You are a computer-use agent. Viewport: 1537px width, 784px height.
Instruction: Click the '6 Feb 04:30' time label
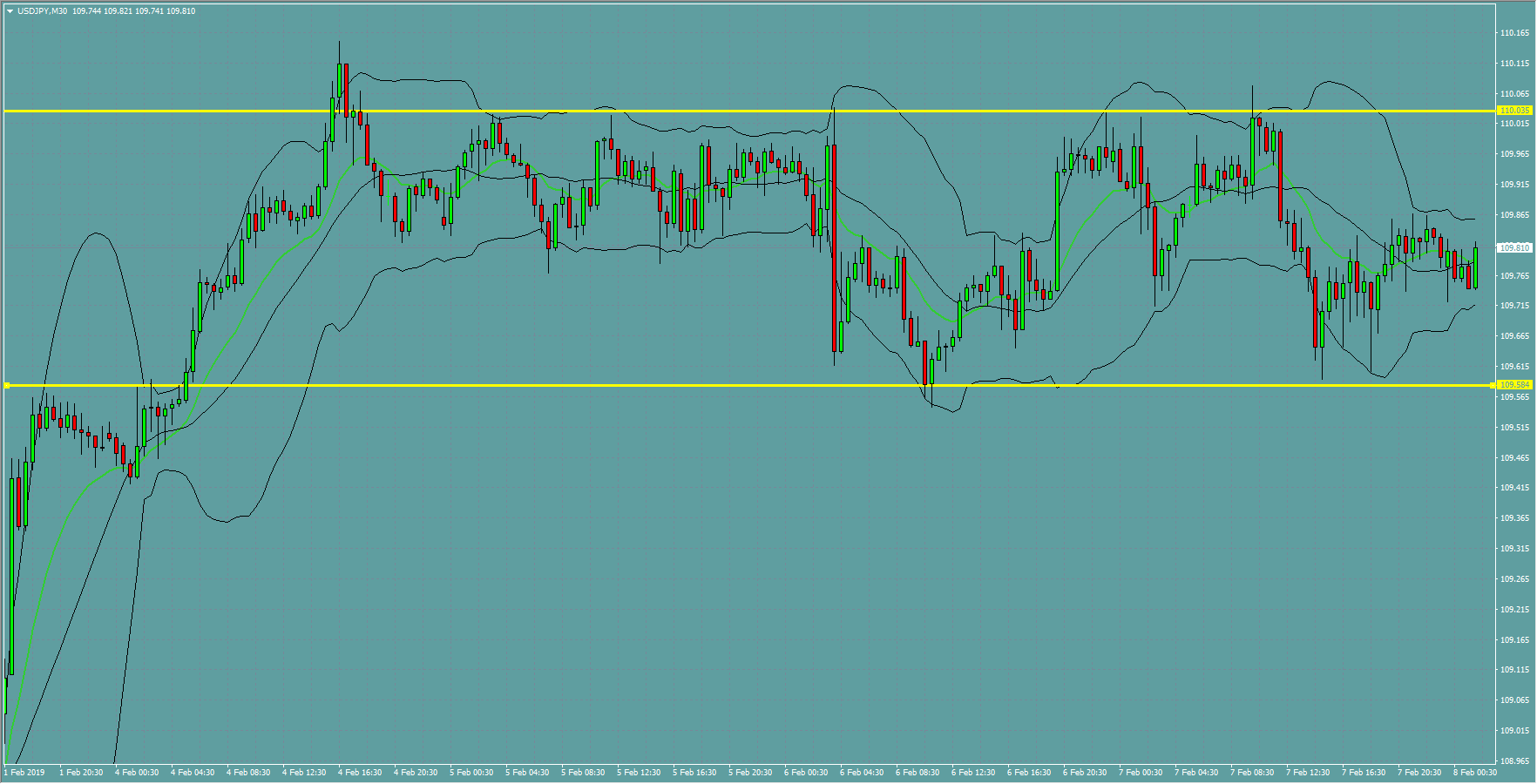862,773
